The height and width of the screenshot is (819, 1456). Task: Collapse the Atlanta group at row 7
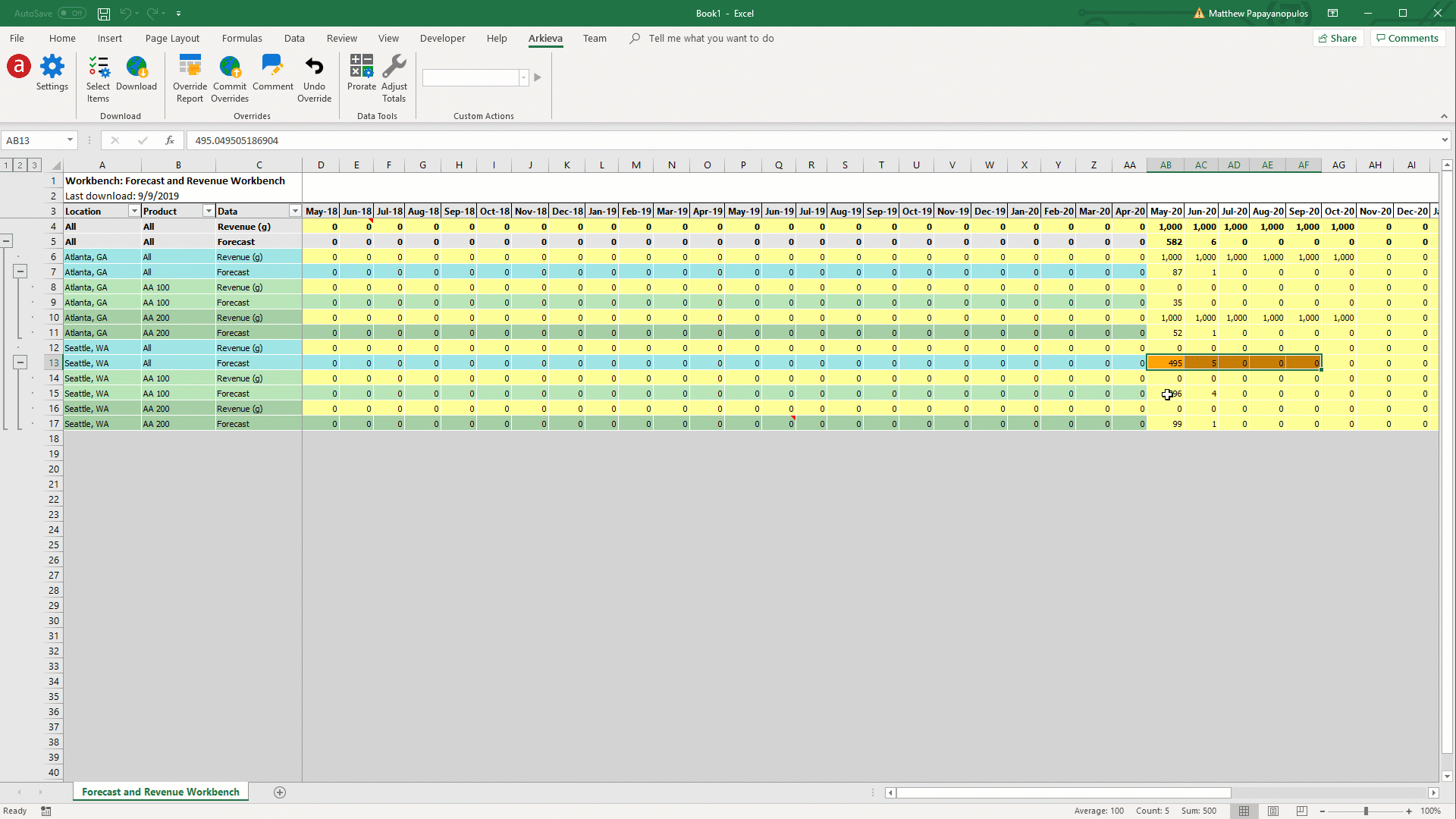[20, 271]
